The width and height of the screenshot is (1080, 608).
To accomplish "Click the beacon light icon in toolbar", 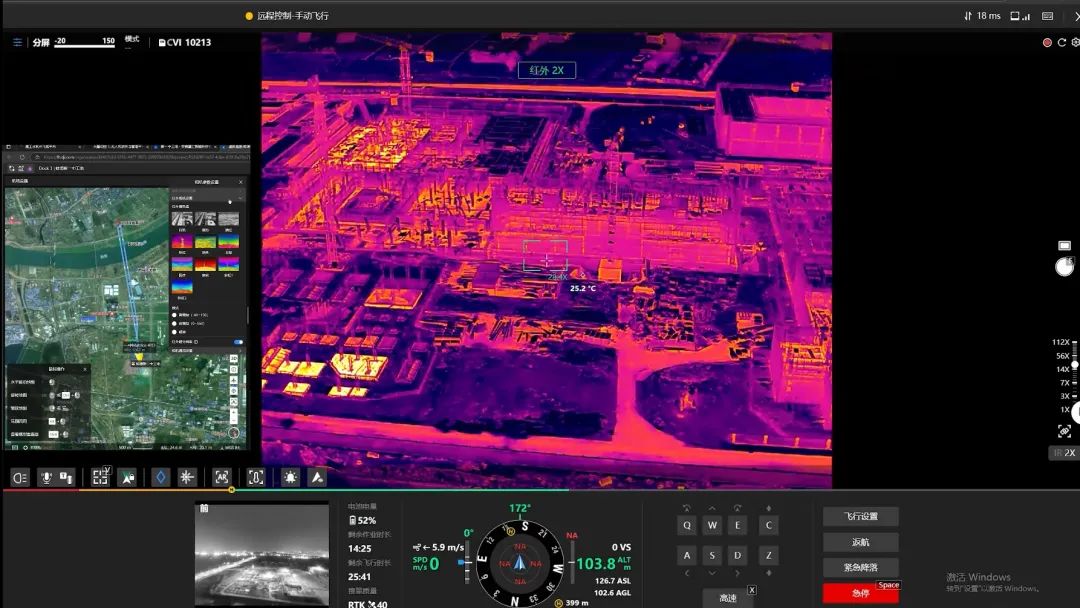I will 290,478.
